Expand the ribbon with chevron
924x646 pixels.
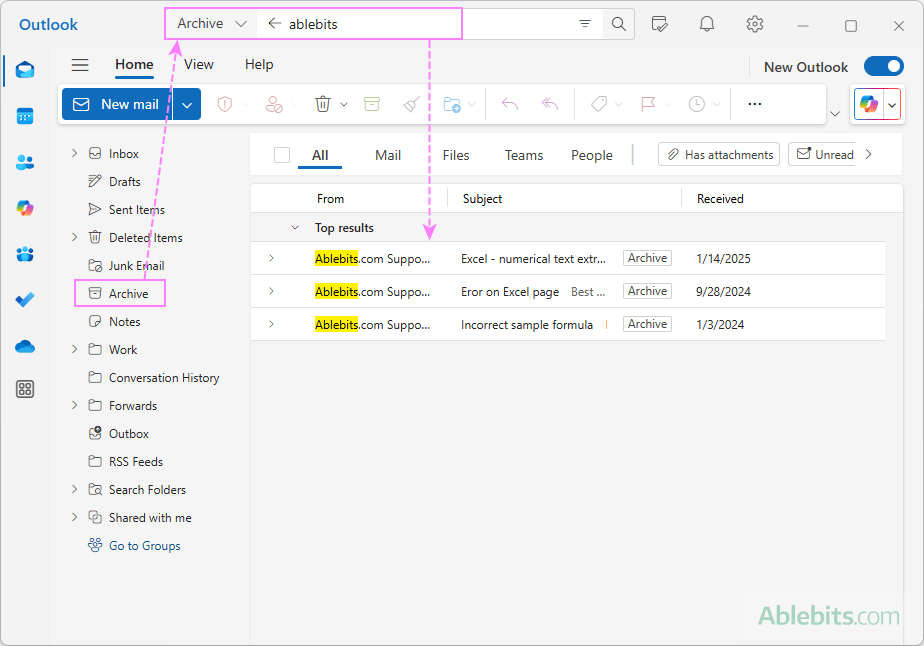click(835, 113)
